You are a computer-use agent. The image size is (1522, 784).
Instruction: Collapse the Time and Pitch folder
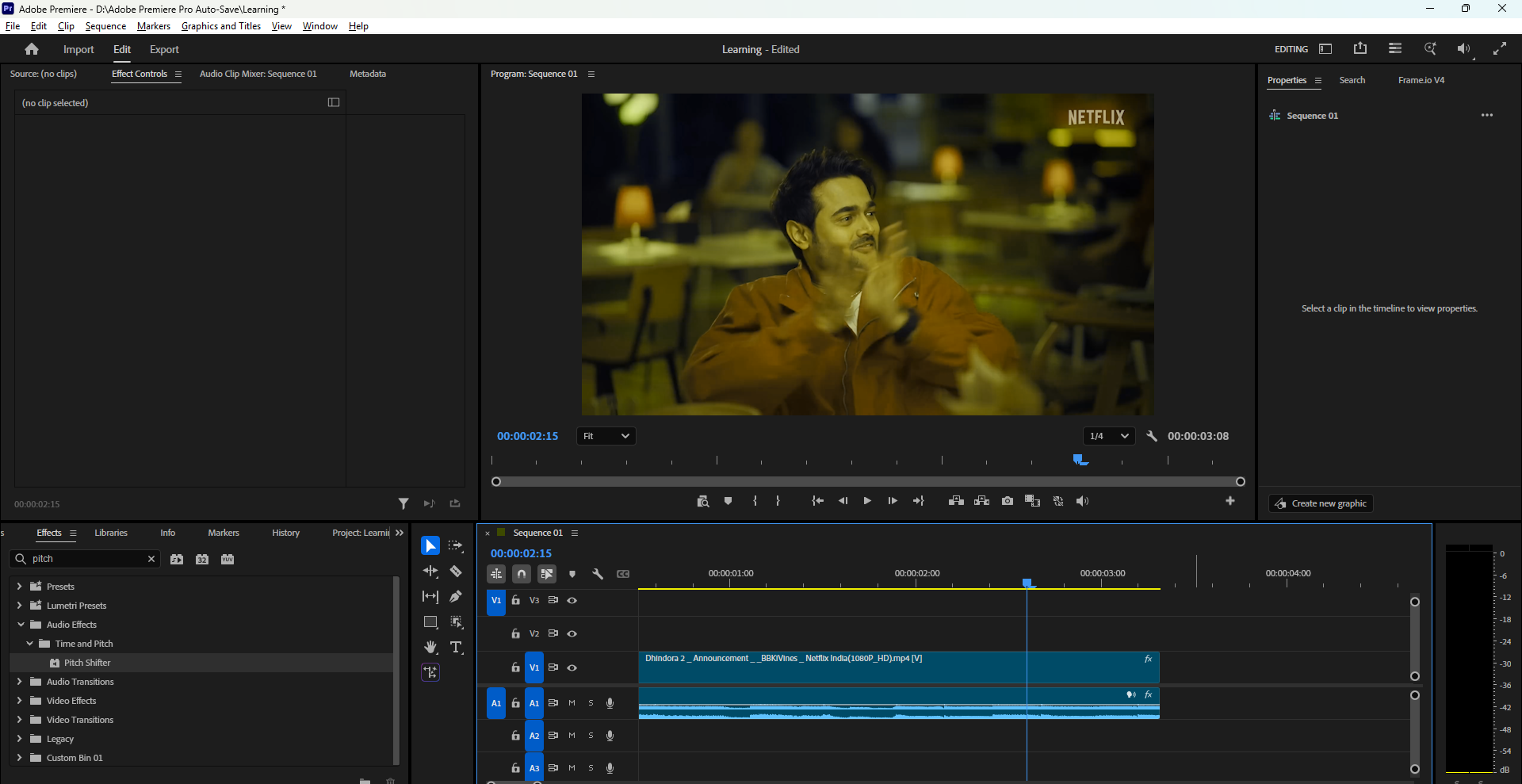click(x=29, y=644)
